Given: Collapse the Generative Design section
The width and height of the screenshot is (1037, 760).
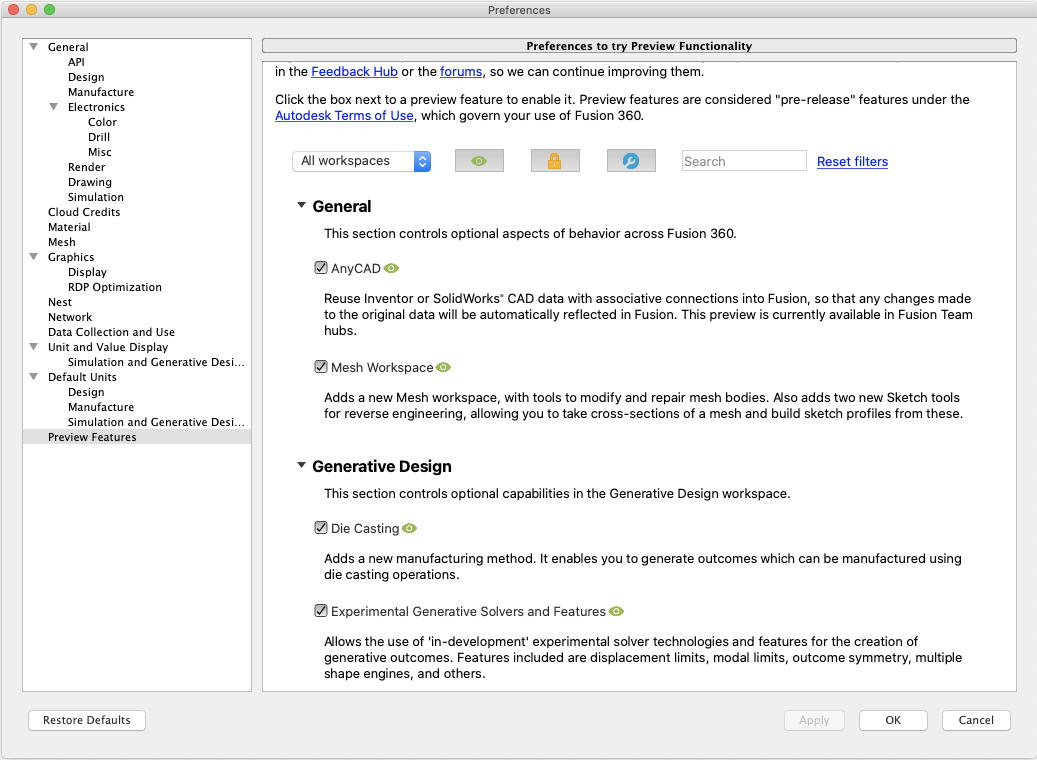Looking at the screenshot, I should tap(301, 466).
